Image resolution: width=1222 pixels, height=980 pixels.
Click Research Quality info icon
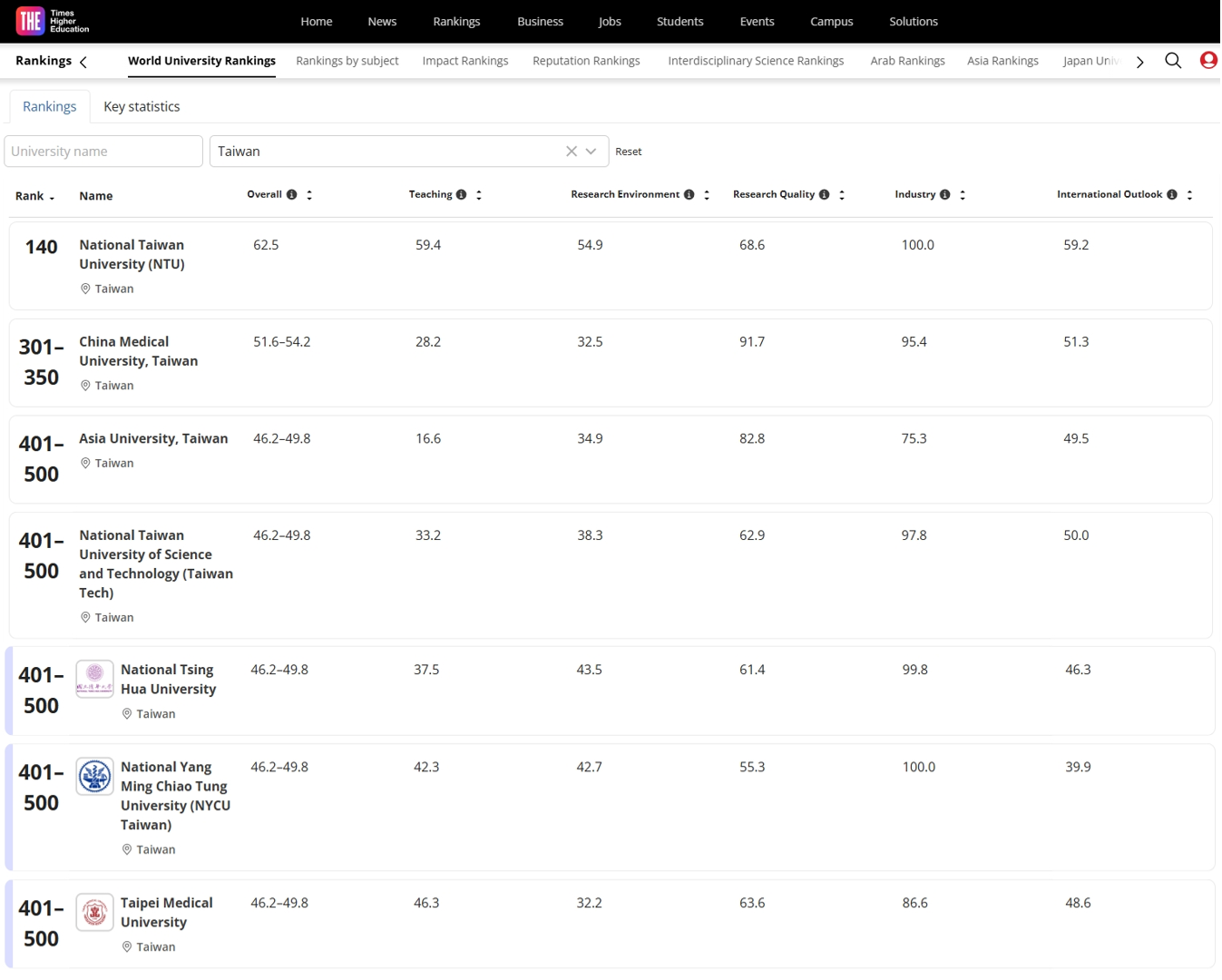tap(825, 195)
